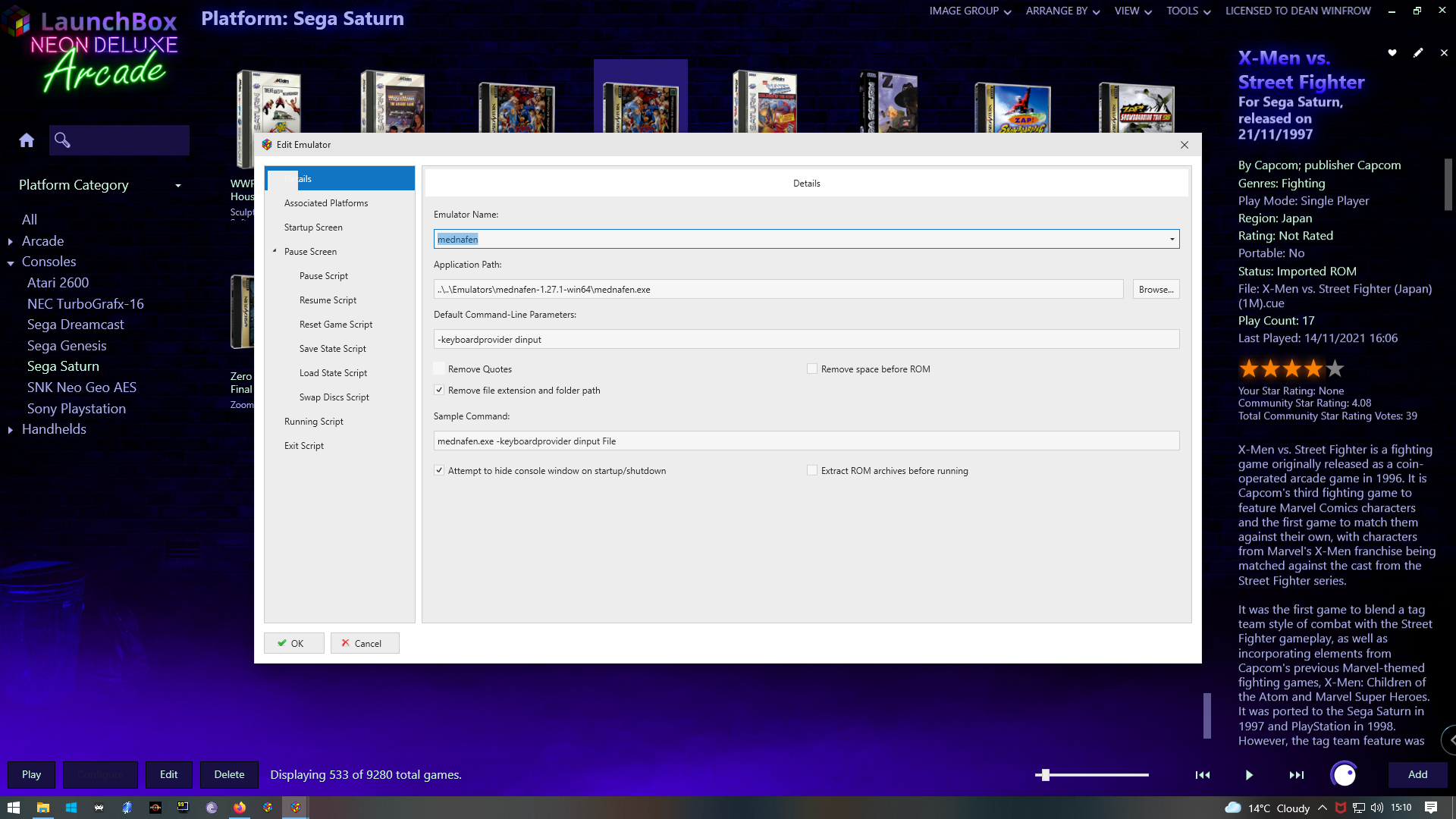Enable Extract ROM archives before running
The image size is (1456, 819).
812,470
